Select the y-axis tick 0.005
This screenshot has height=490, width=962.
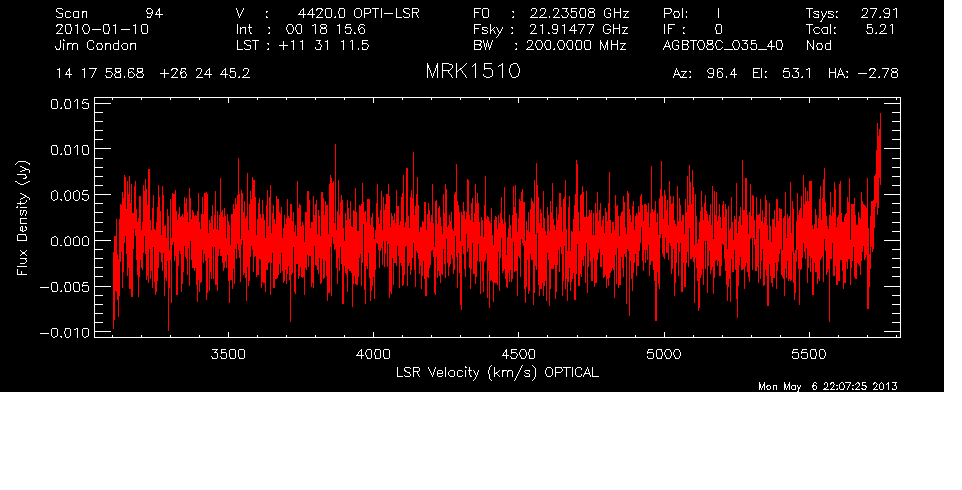pyautogui.click(x=70, y=195)
